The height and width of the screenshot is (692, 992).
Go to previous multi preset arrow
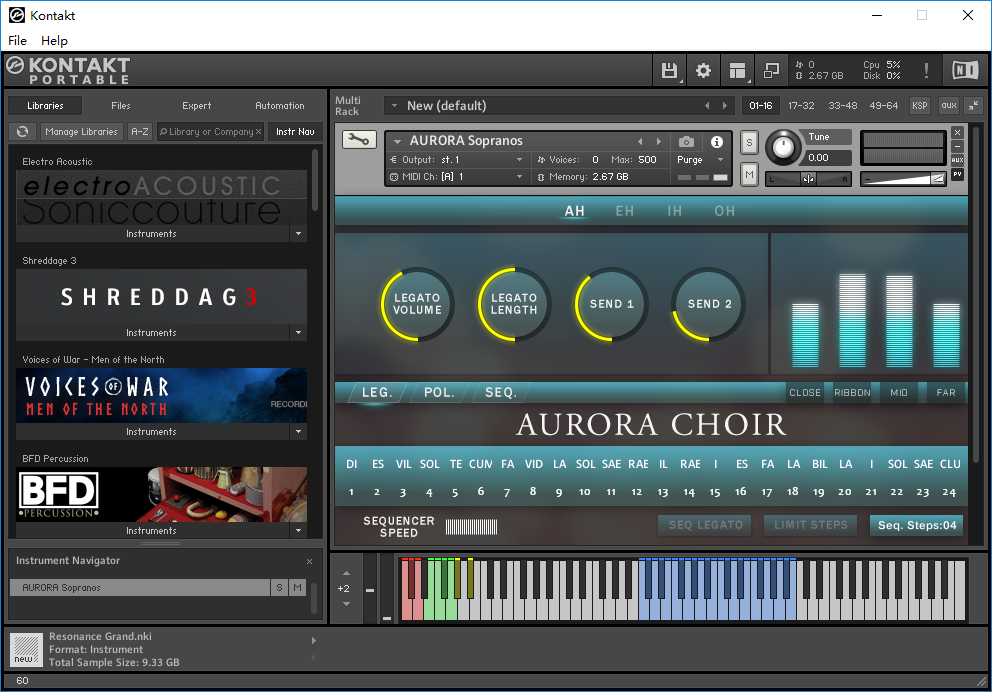click(x=707, y=106)
